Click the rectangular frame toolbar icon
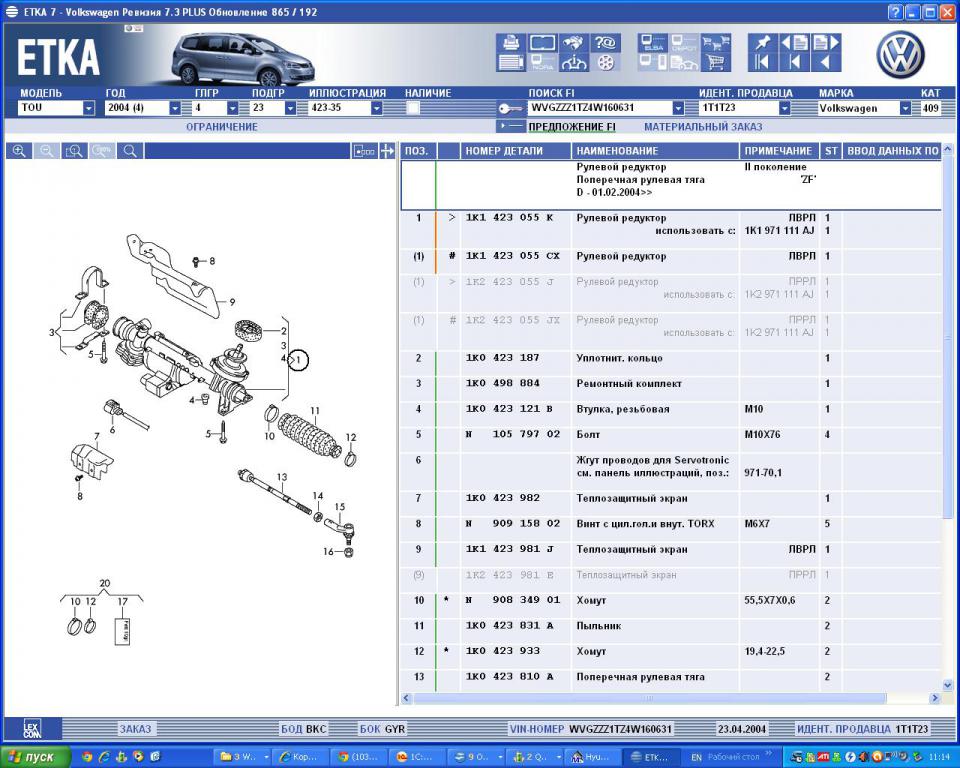Screen dimensions: 960x768 point(542,42)
